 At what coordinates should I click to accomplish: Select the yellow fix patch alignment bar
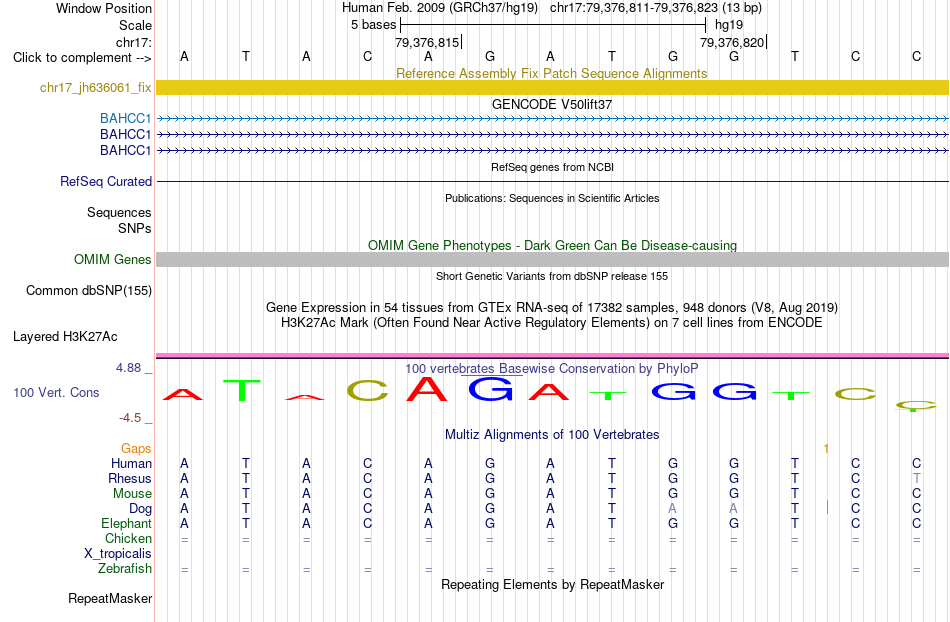(553, 87)
